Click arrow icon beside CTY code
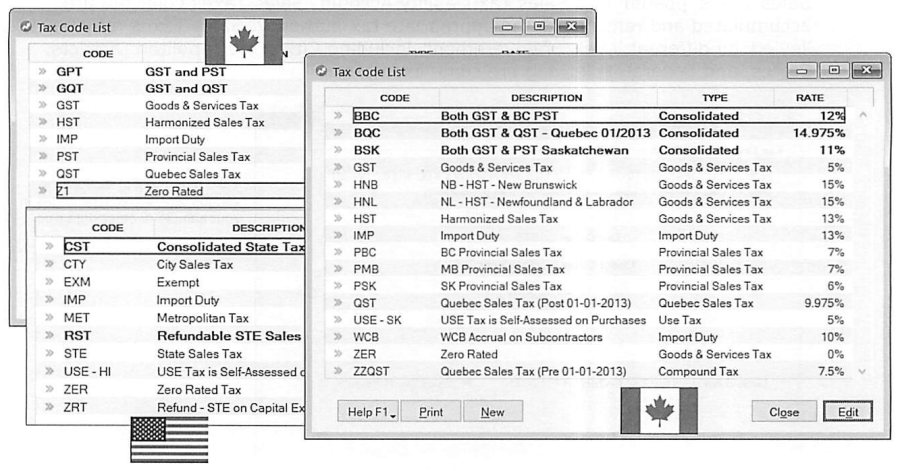900x471 pixels. click(x=50, y=264)
